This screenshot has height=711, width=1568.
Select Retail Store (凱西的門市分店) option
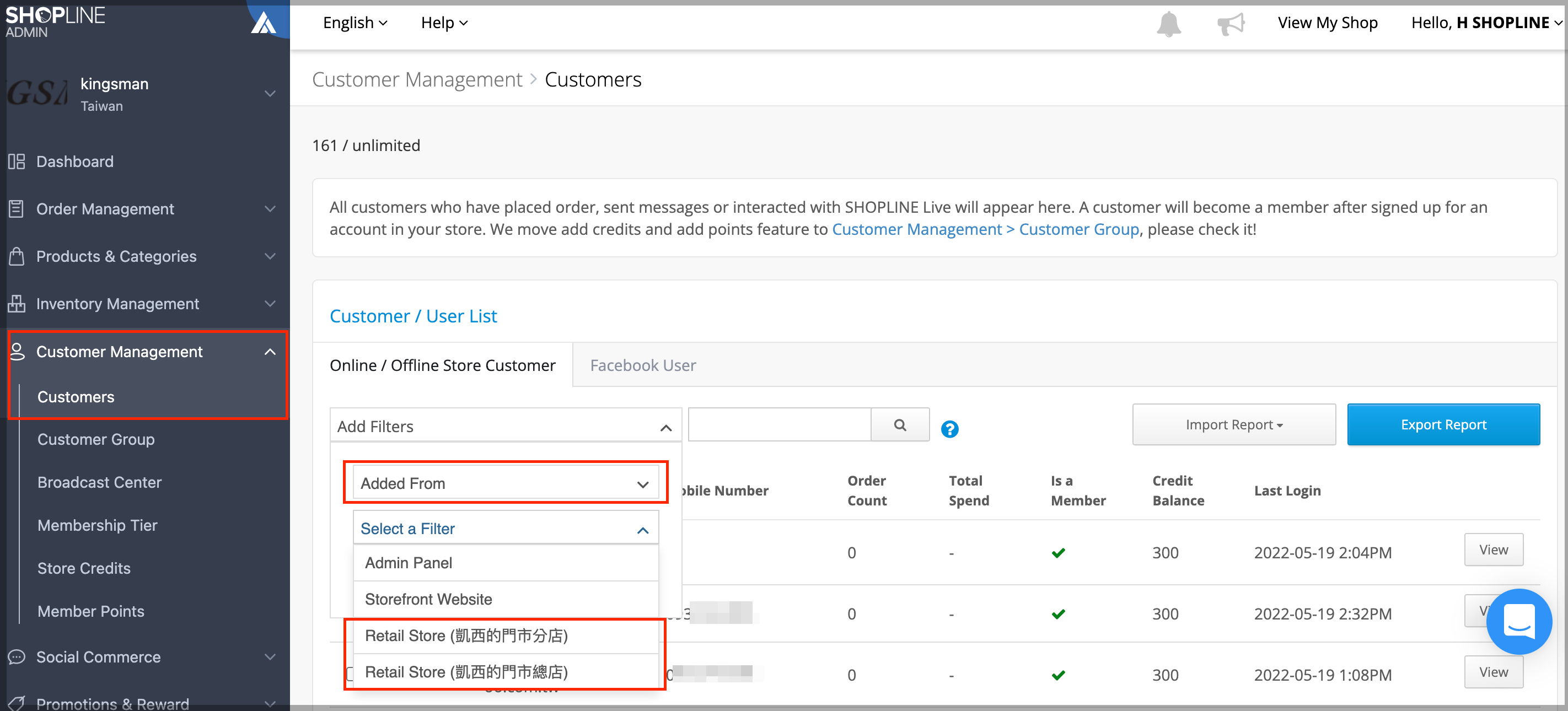(505, 635)
